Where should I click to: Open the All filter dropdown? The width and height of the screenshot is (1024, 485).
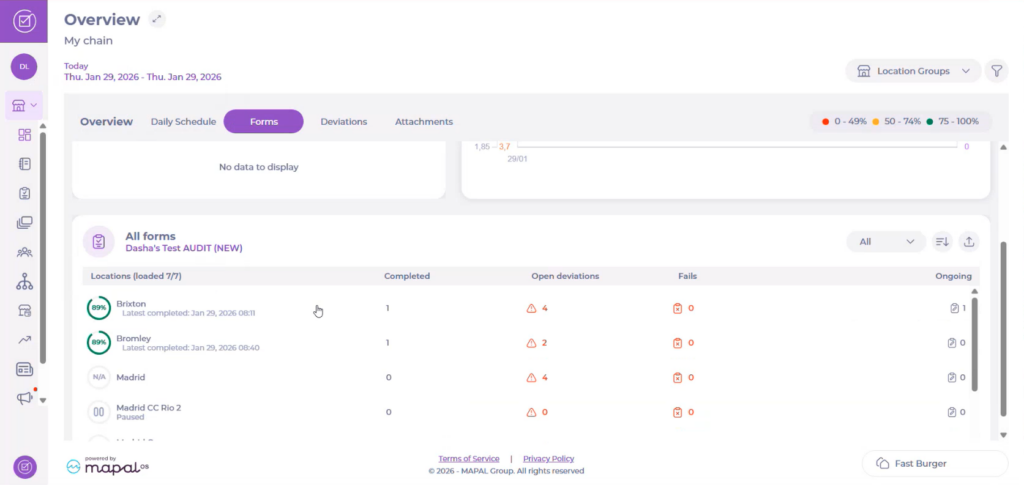885,241
